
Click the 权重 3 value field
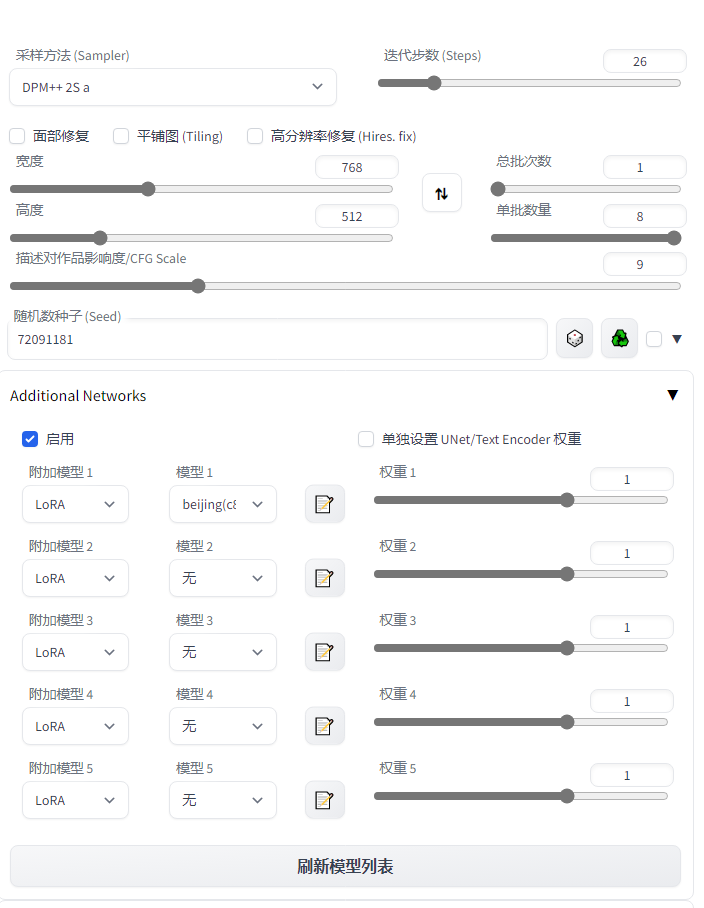point(632,627)
